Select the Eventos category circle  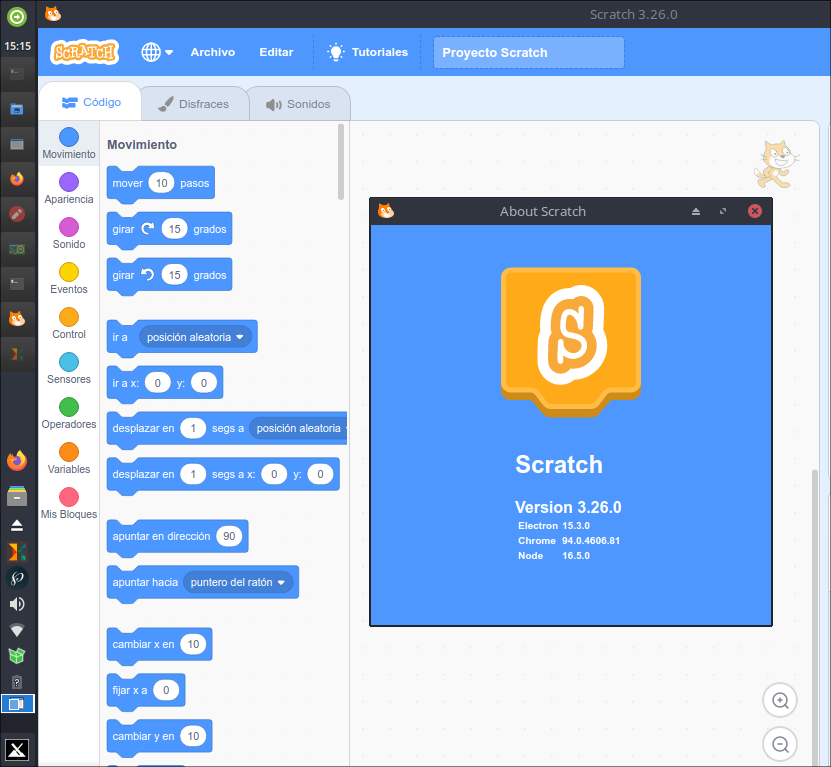coord(69,272)
